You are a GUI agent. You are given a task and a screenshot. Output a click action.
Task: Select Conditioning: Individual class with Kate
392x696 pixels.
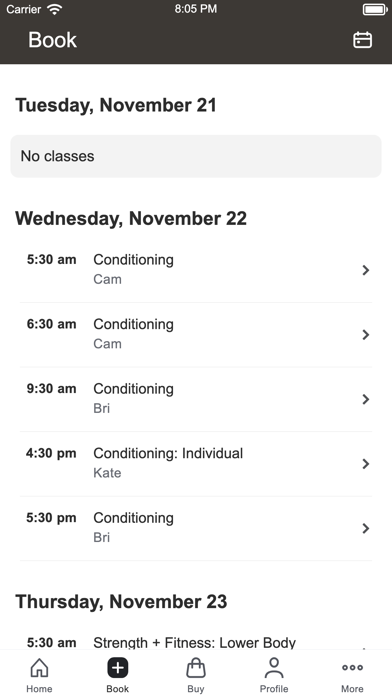(x=196, y=463)
